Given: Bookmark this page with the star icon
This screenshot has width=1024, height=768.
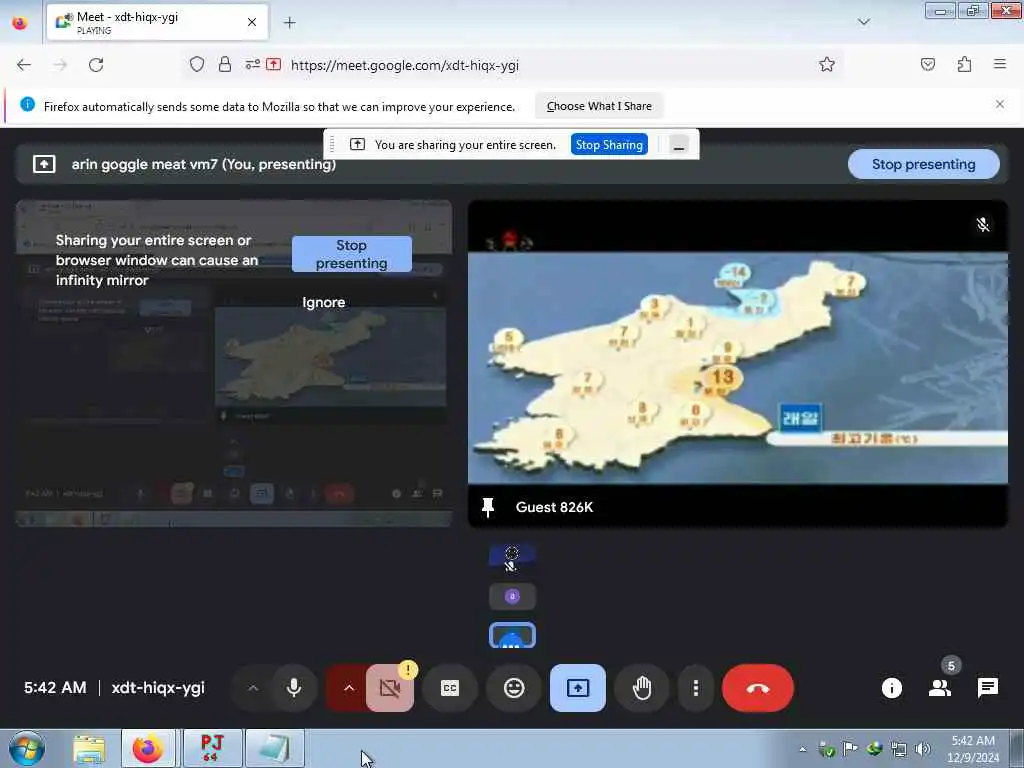Looking at the screenshot, I should pyautogui.click(x=827, y=64).
